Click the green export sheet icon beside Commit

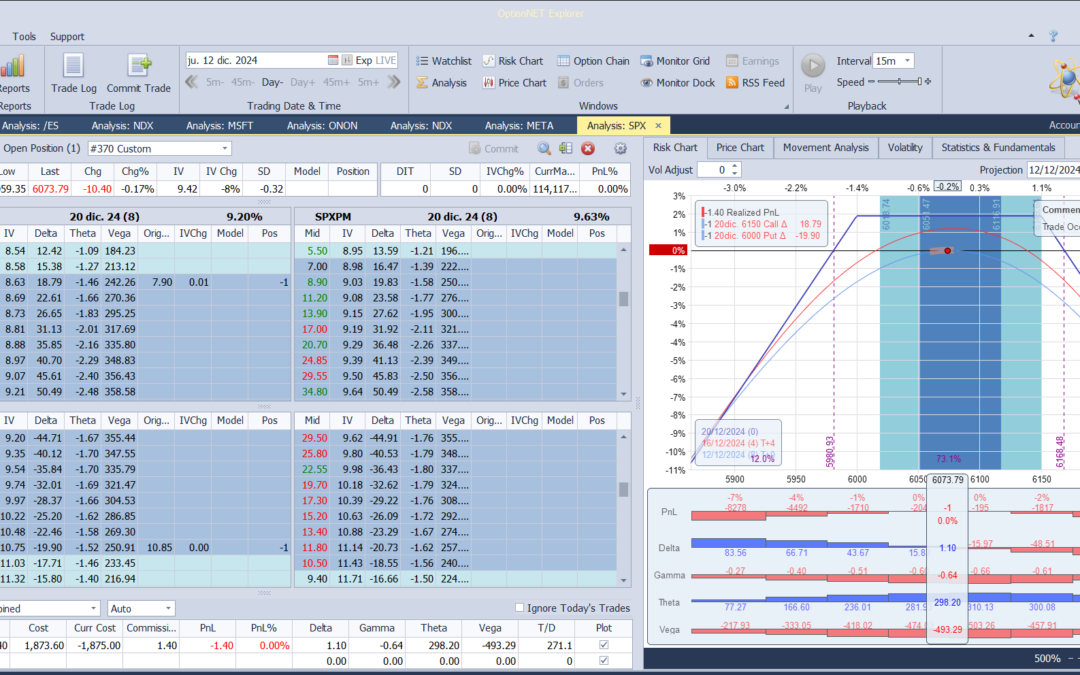566,148
